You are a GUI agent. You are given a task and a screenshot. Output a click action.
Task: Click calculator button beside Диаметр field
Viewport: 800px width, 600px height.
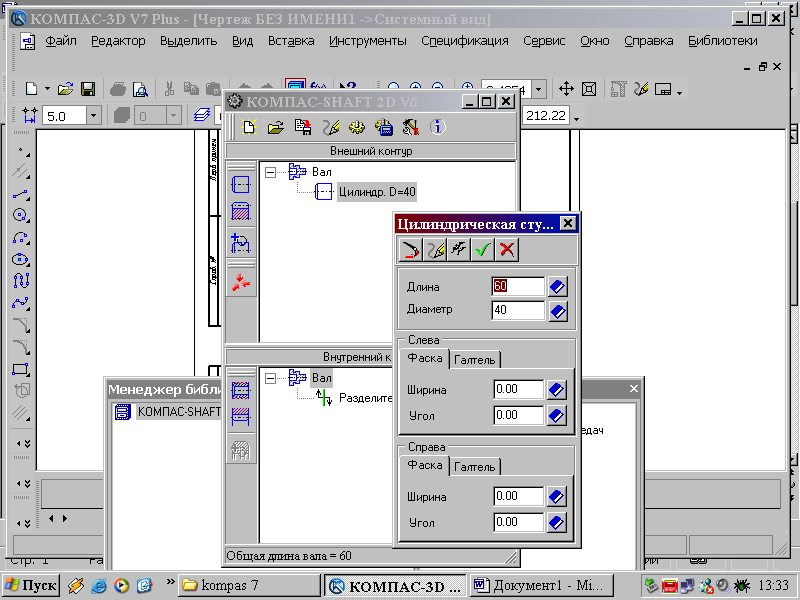point(558,311)
